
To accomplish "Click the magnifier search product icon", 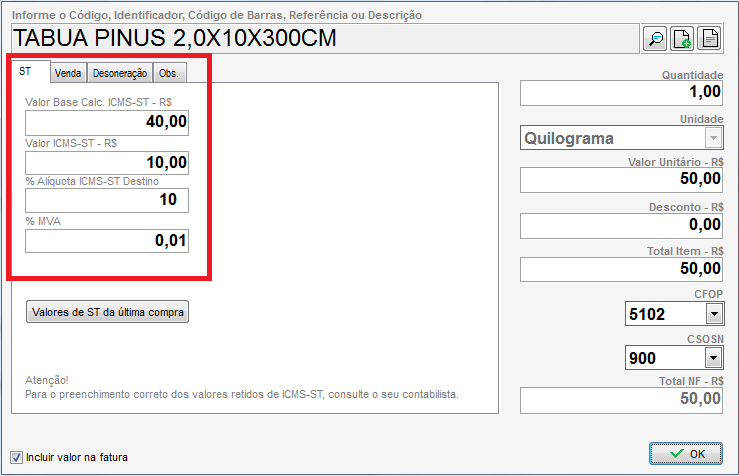I will click(656, 39).
